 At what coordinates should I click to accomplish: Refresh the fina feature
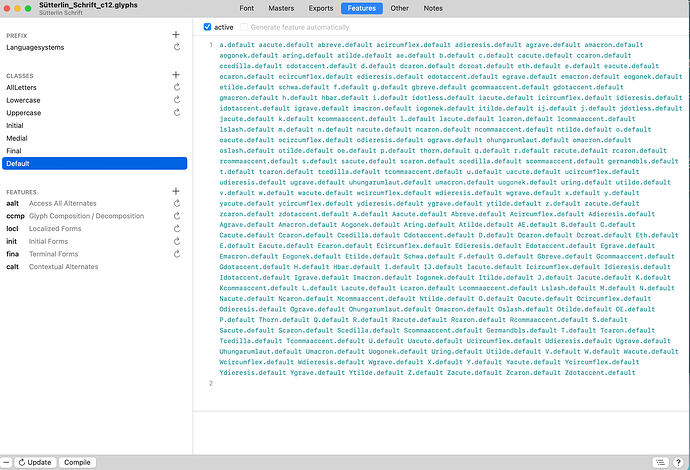[x=176, y=254]
